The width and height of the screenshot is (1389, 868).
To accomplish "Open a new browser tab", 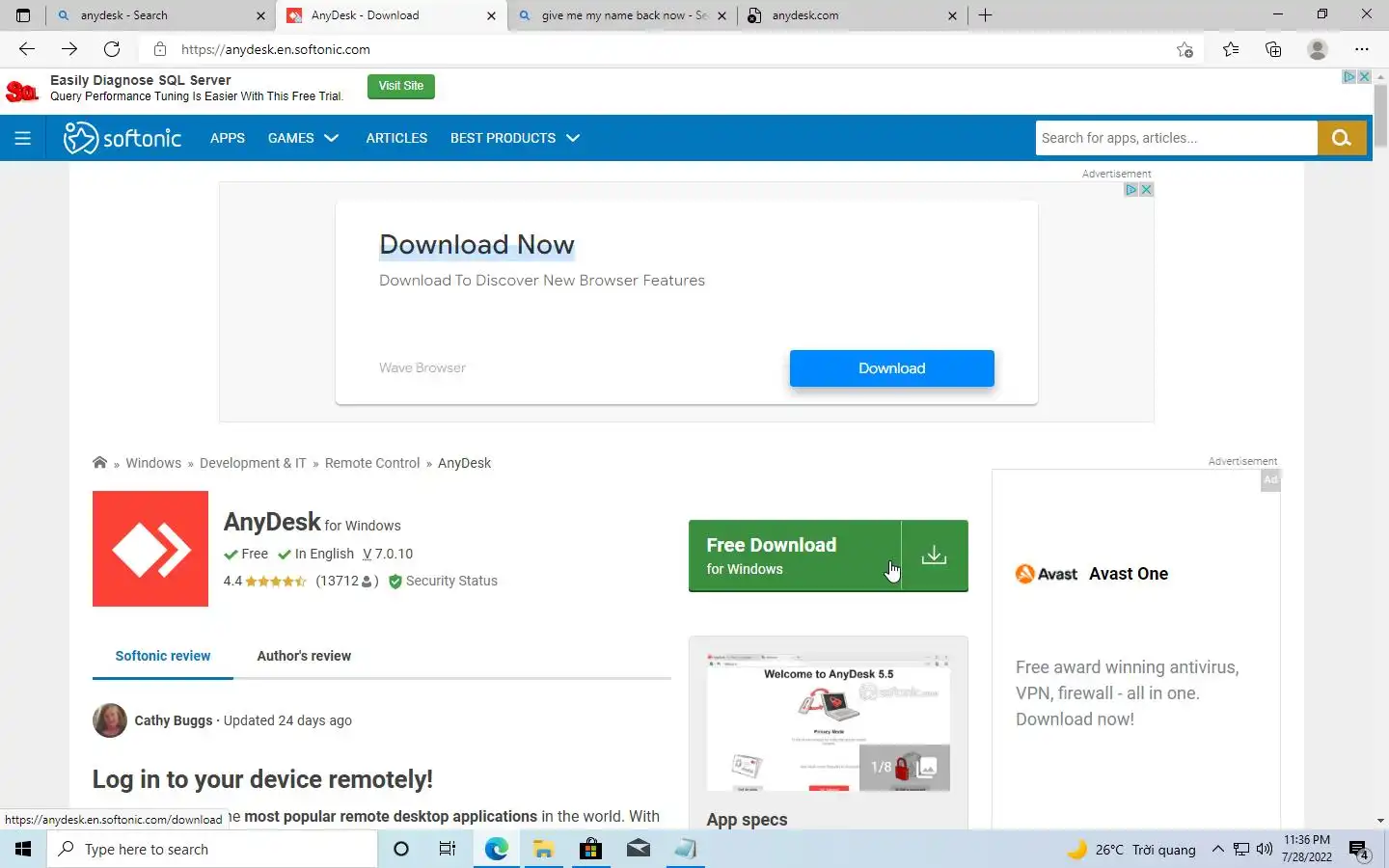I will (x=985, y=15).
